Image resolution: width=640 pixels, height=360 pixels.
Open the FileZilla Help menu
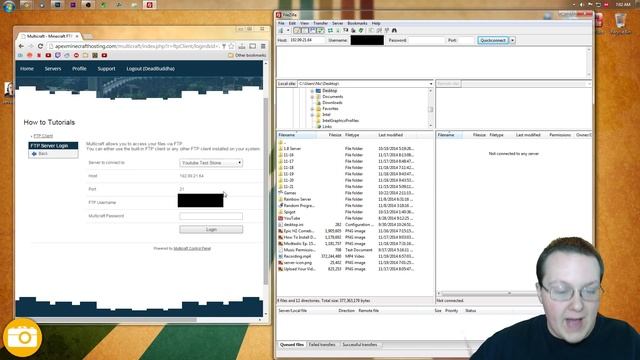(x=376, y=23)
